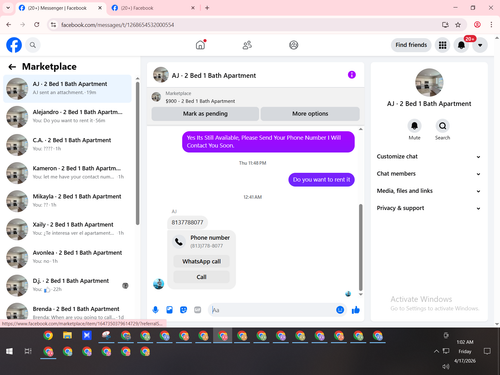
Task: Open the nine-dot menu grid icon
Action: [x=442, y=45]
